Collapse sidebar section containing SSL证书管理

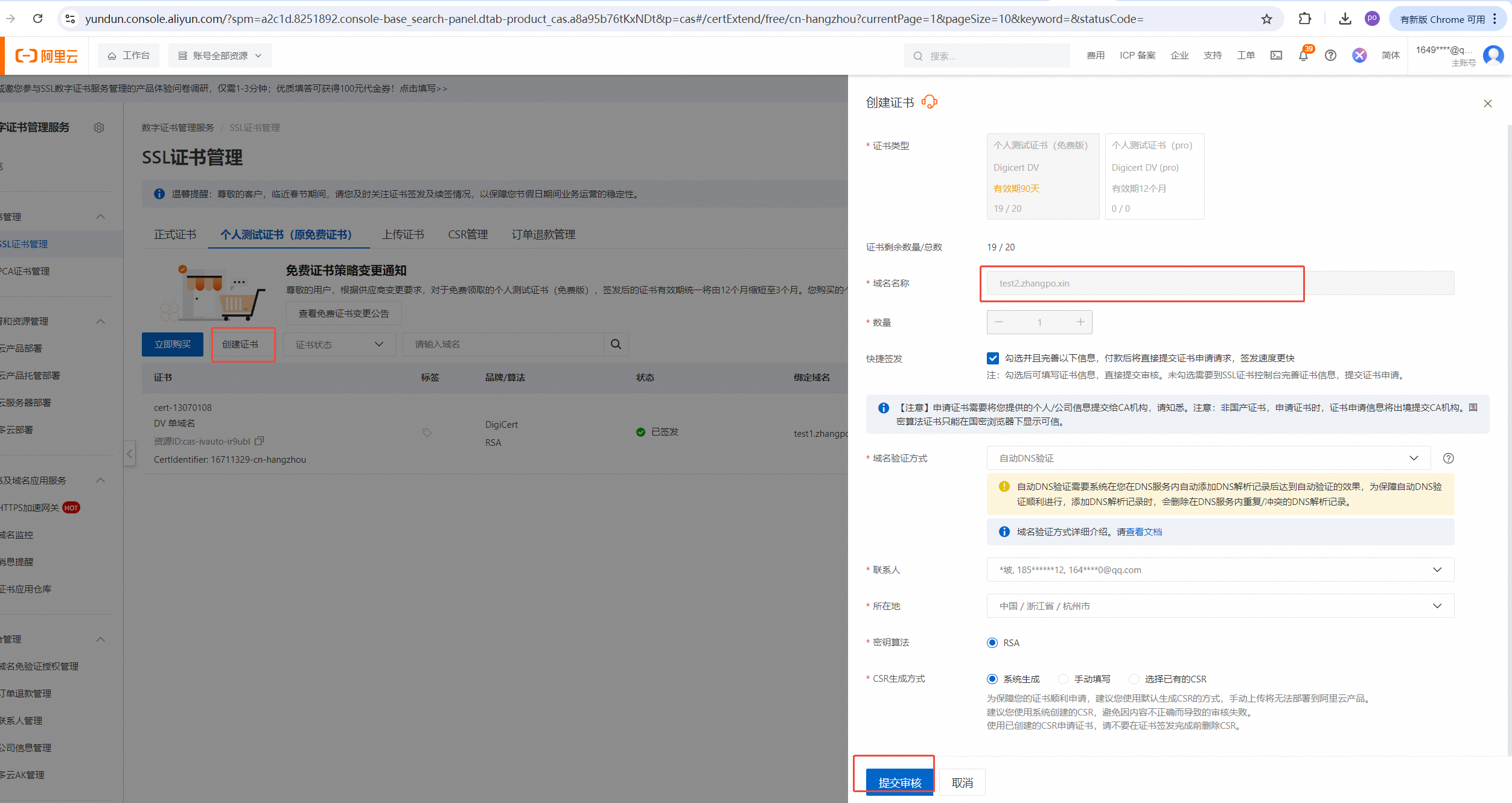point(101,217)
